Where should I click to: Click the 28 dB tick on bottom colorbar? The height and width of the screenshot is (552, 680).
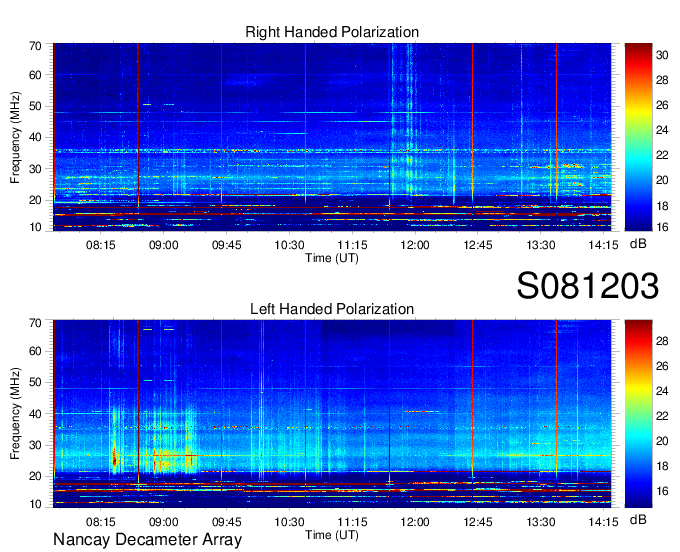coord(662,341)
